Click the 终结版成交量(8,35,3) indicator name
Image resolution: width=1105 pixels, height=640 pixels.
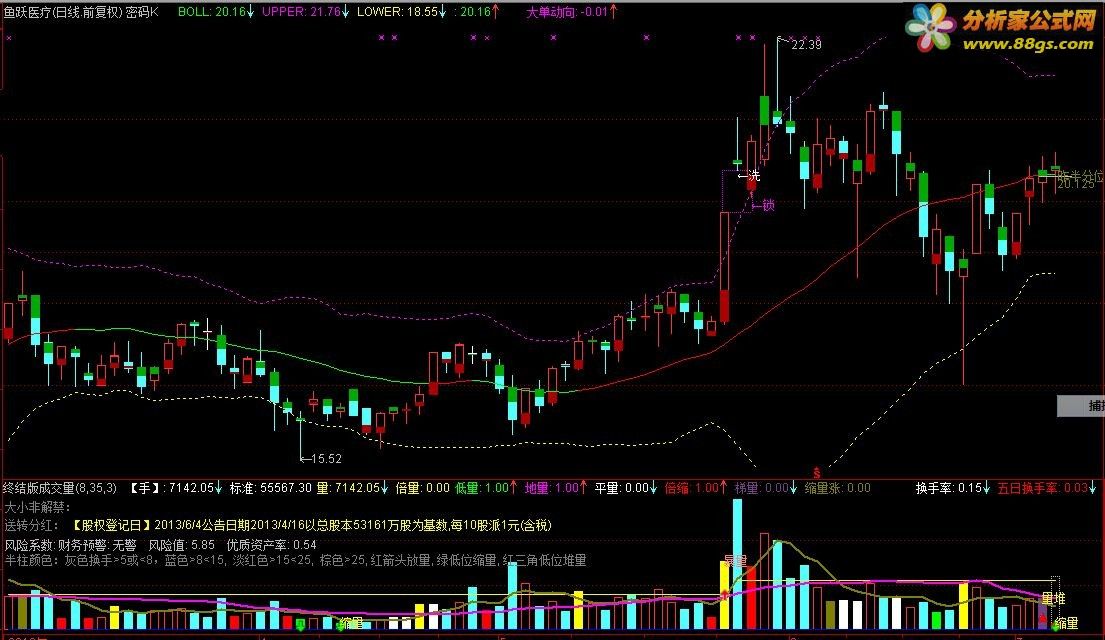coord(60,488)
